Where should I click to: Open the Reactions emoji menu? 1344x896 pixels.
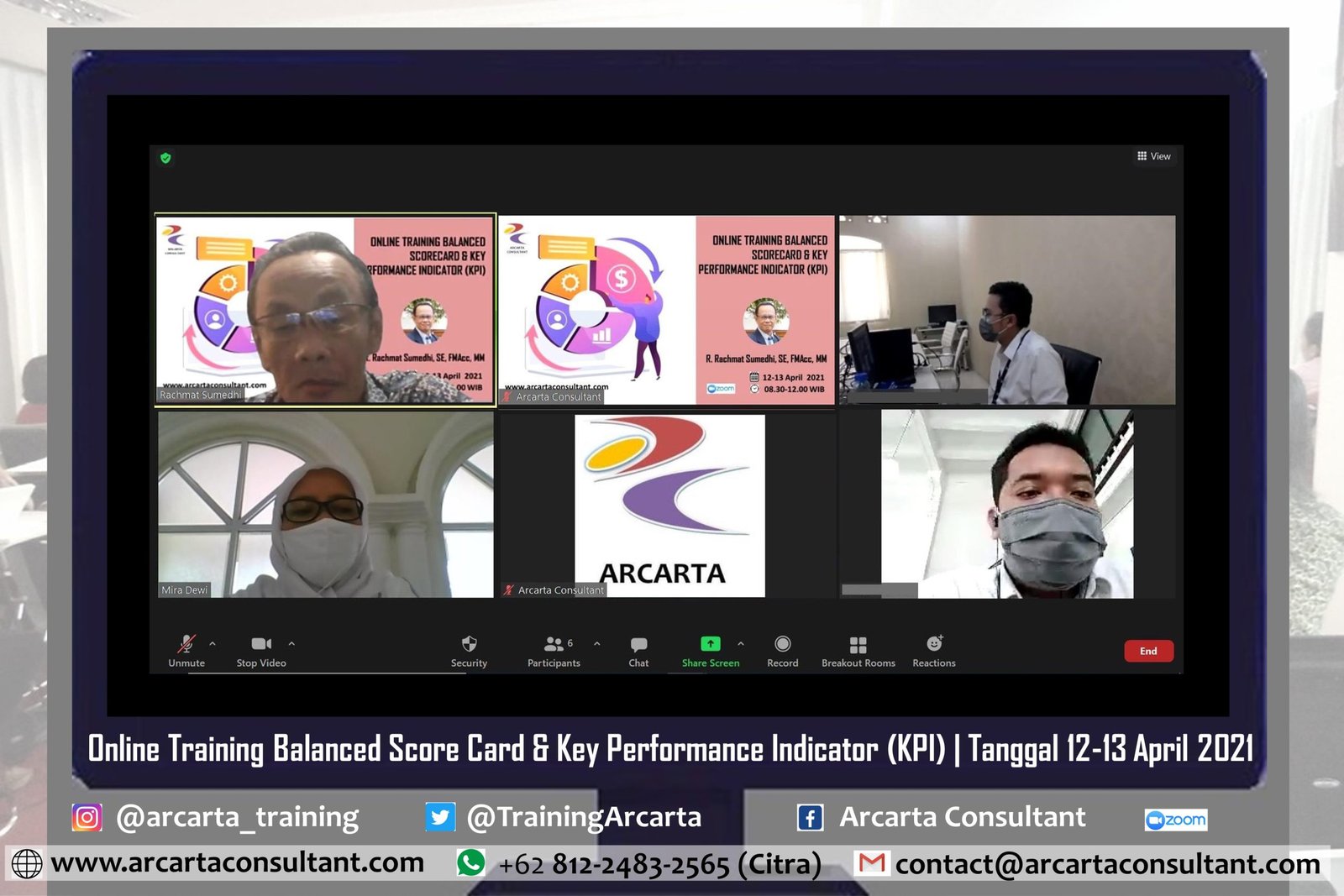(x=934, y=644)
